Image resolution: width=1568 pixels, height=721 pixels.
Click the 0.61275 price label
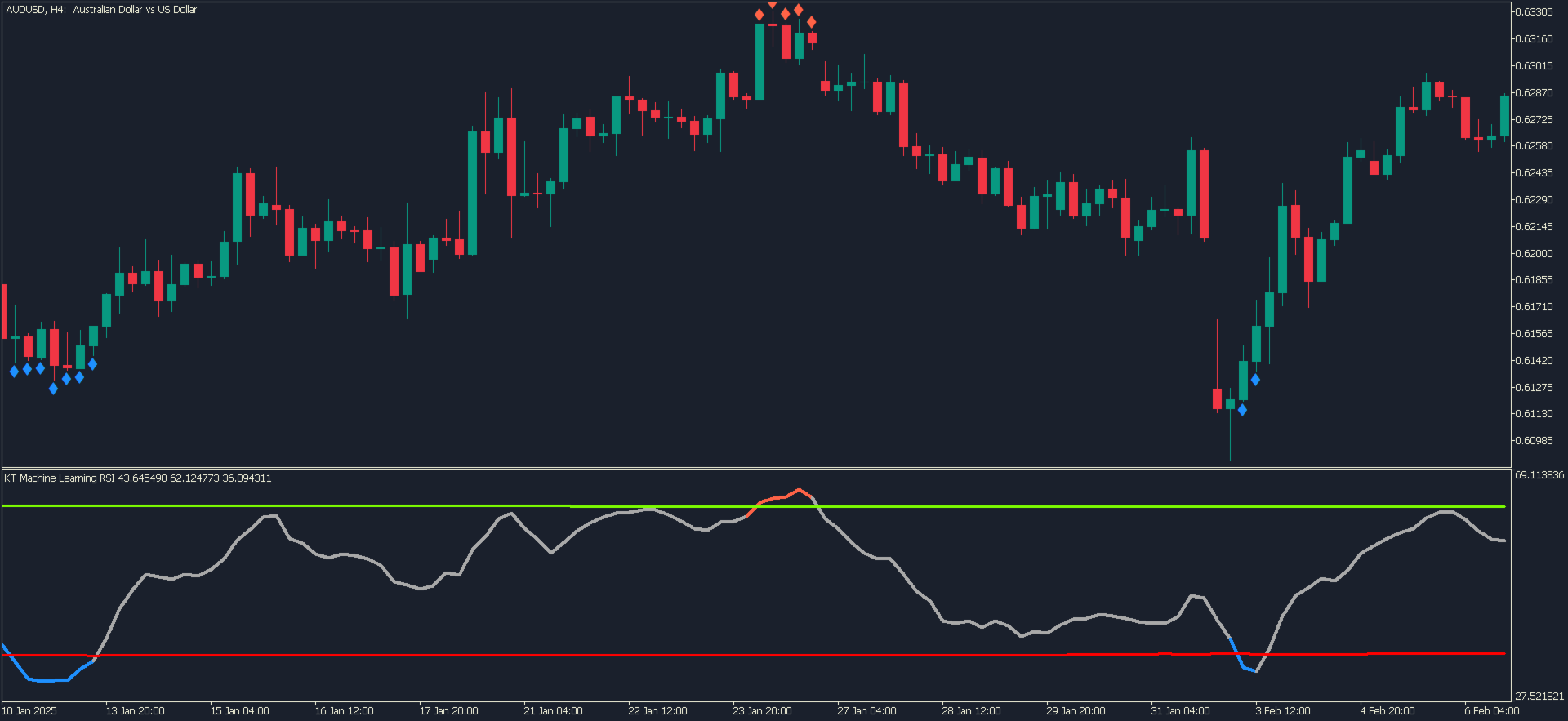[x=1534, y=388]
